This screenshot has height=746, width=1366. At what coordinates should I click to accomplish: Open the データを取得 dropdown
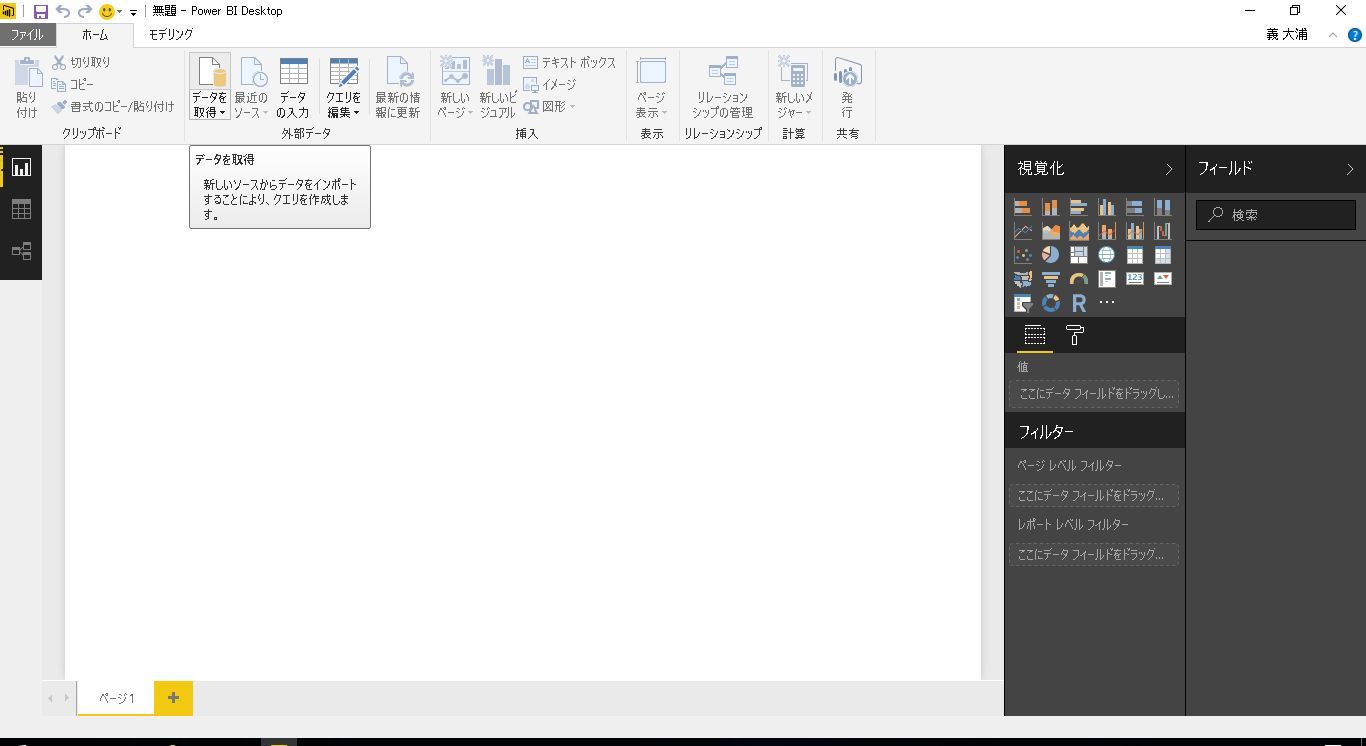[209, 87]
